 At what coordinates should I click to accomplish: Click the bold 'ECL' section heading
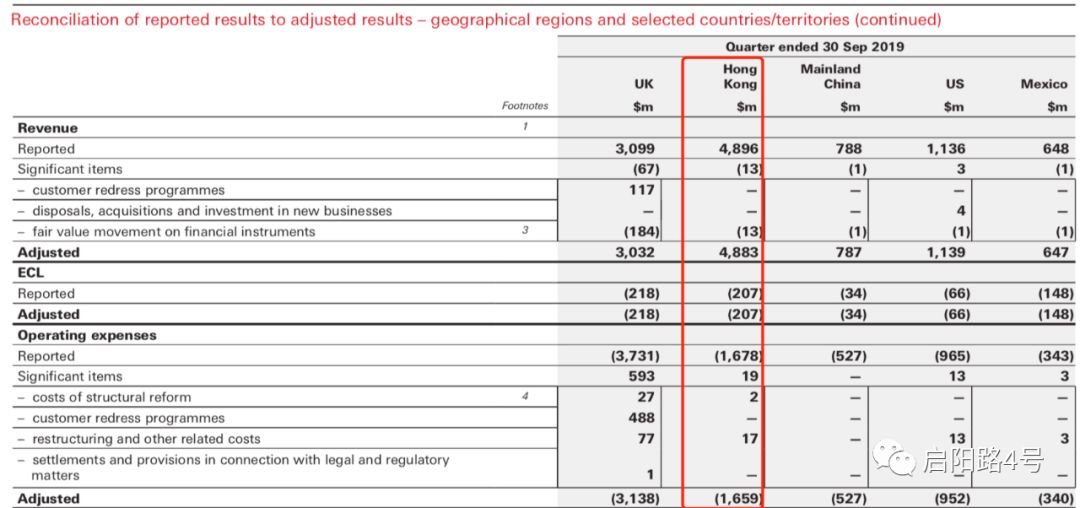(x=30, y=273)
